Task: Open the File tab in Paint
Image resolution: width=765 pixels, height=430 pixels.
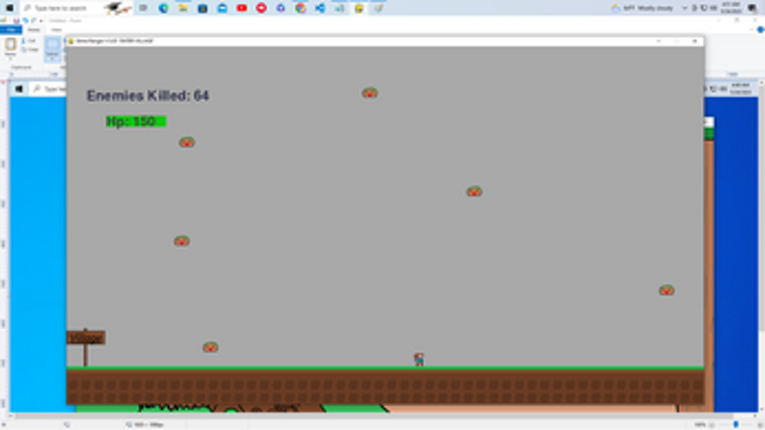Action: [11, 30]
